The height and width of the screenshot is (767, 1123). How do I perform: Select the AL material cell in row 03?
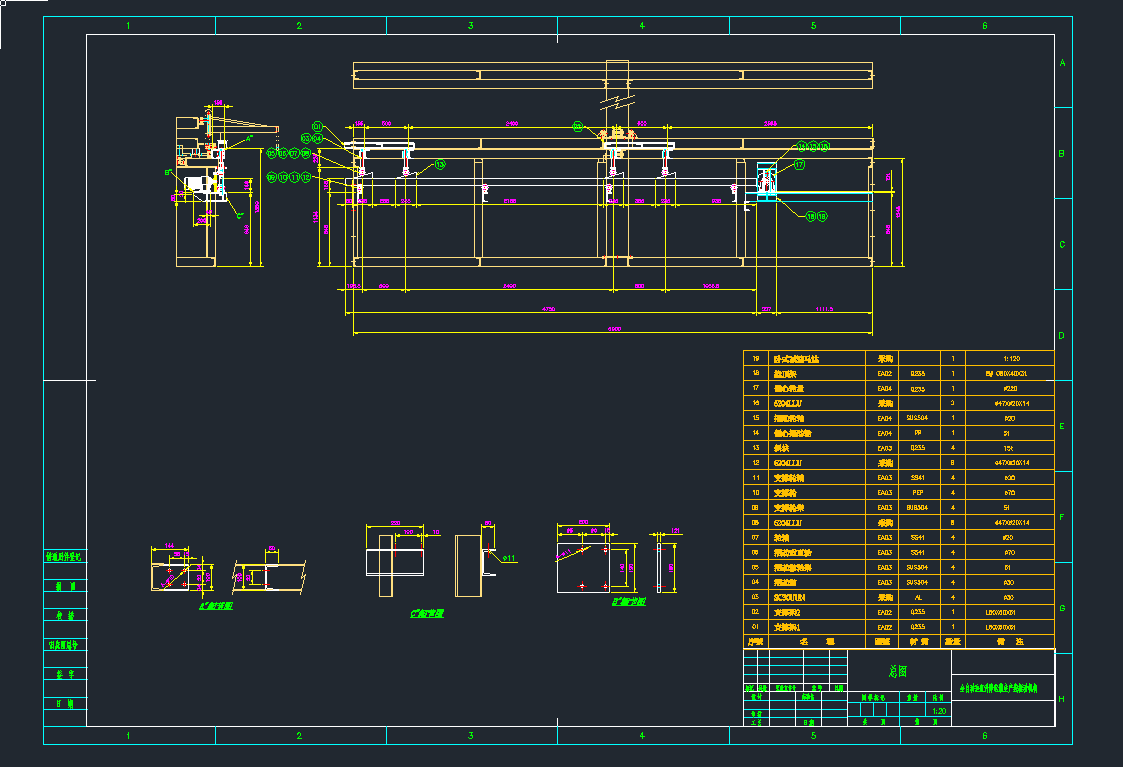918,597
